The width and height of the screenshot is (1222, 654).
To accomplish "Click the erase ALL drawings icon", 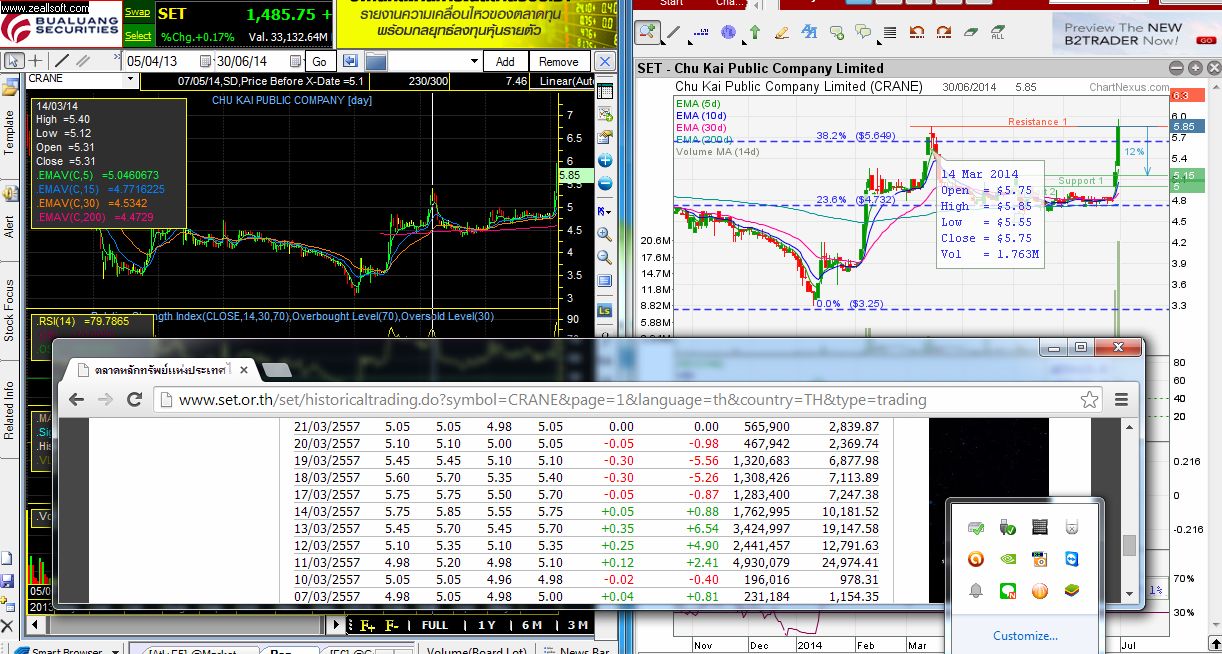I will click(x=997, y=32).
